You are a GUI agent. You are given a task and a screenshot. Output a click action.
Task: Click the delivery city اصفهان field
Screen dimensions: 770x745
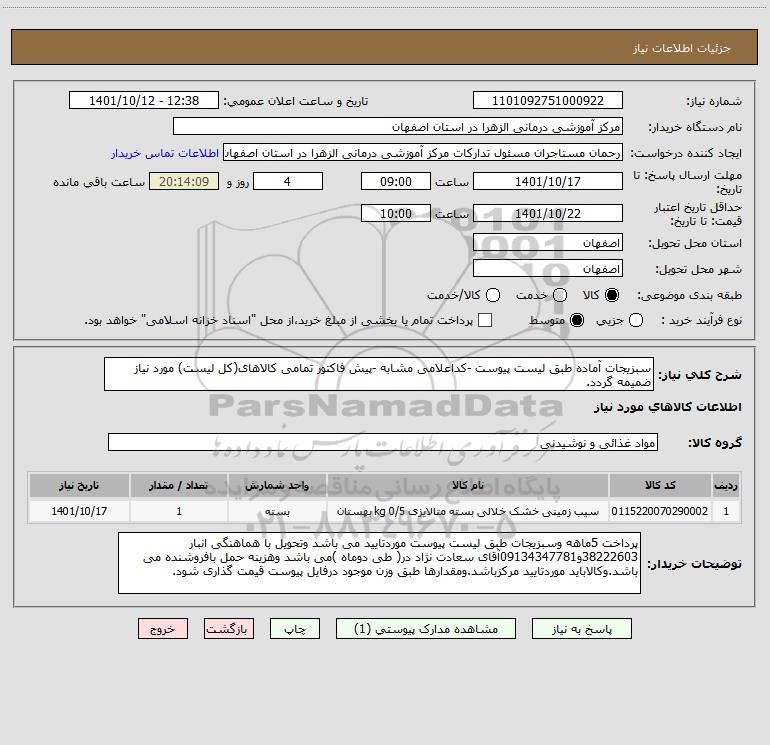548,269
